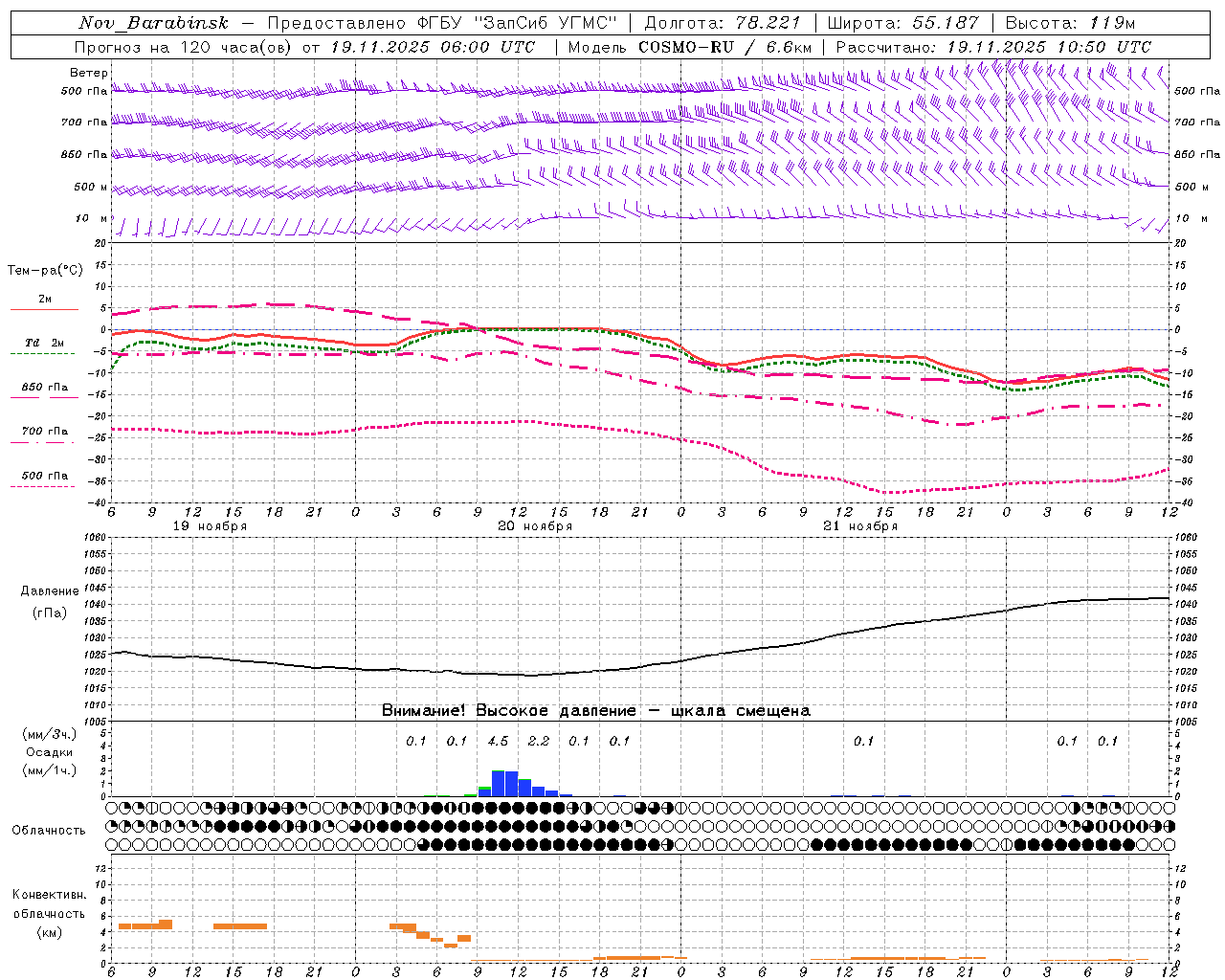
Task: Click the tallest blue precipitation bar
Action: coord(498,783)
